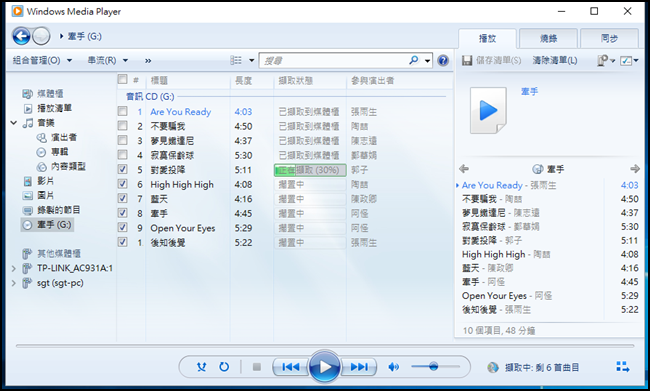Open 影片 videos library
650x391 pixels.
click(39, 181)
